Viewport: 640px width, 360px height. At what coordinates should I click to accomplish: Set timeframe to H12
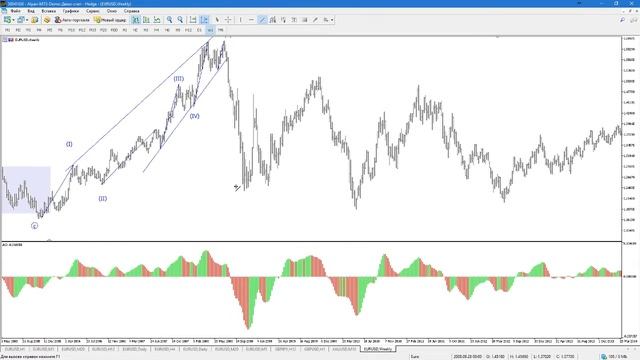188,30
